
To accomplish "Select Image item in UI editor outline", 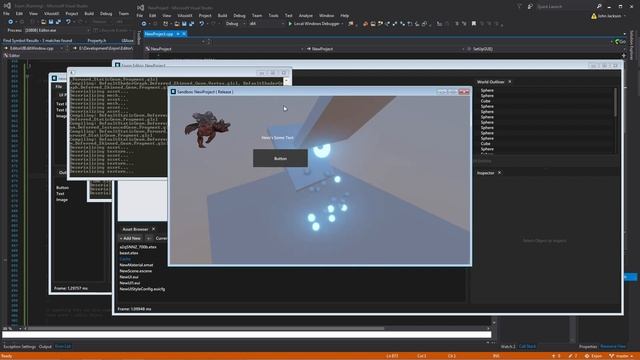I will click(62, 200).
